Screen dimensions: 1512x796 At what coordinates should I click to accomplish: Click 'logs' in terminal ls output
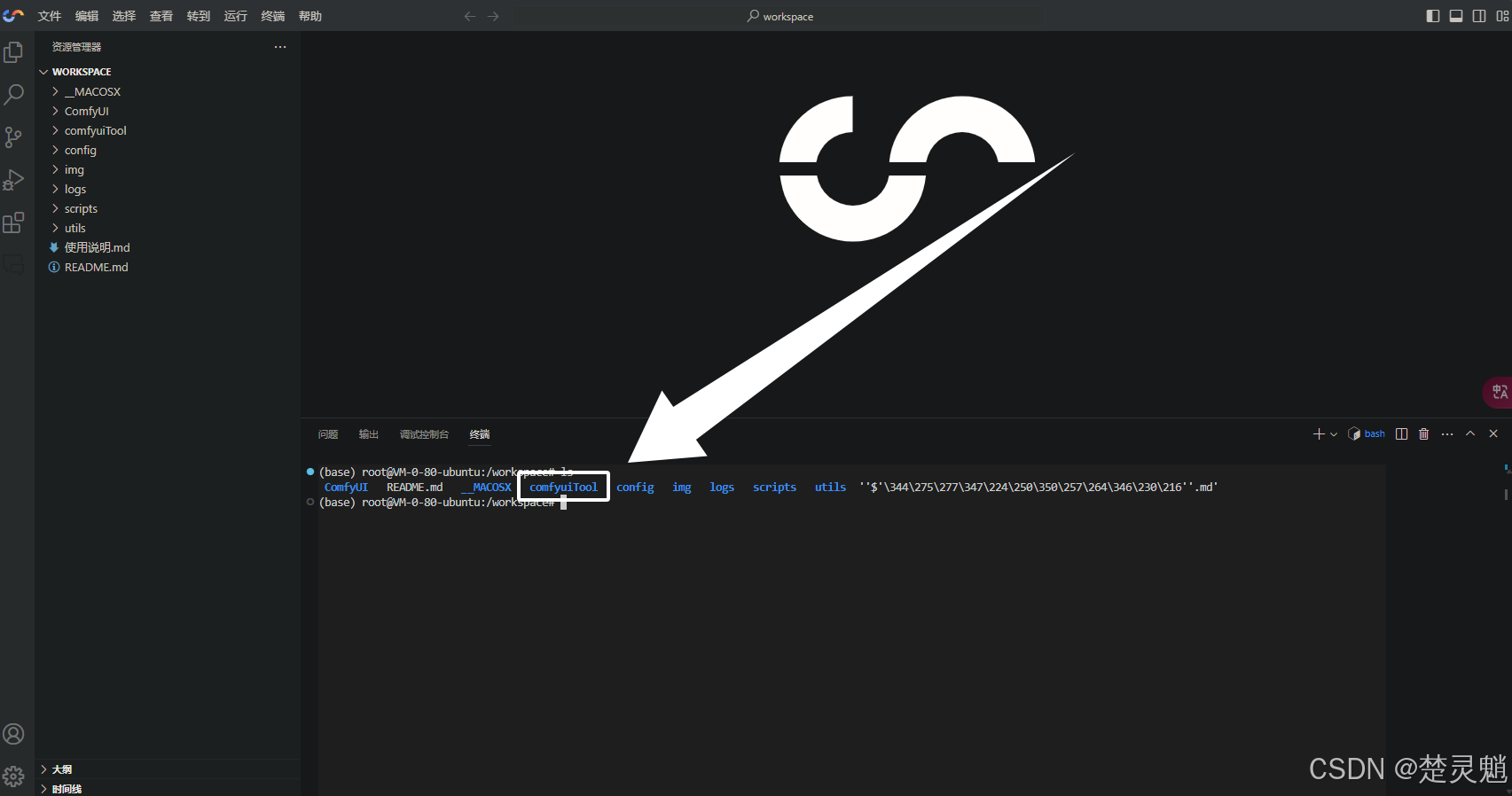click(x=722, y=488)
